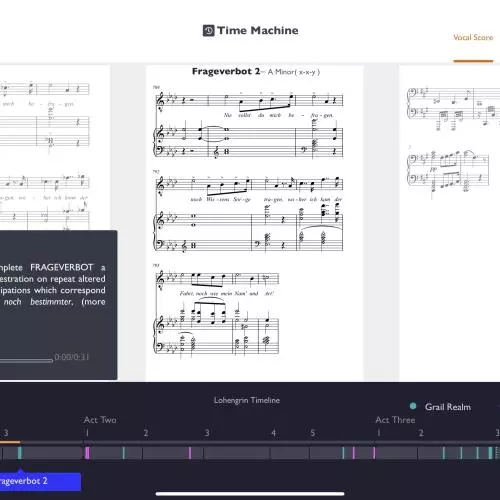Click the blue Frageverbot 2 timeline tag
The image size is (500, 500).
coord(40,481)
